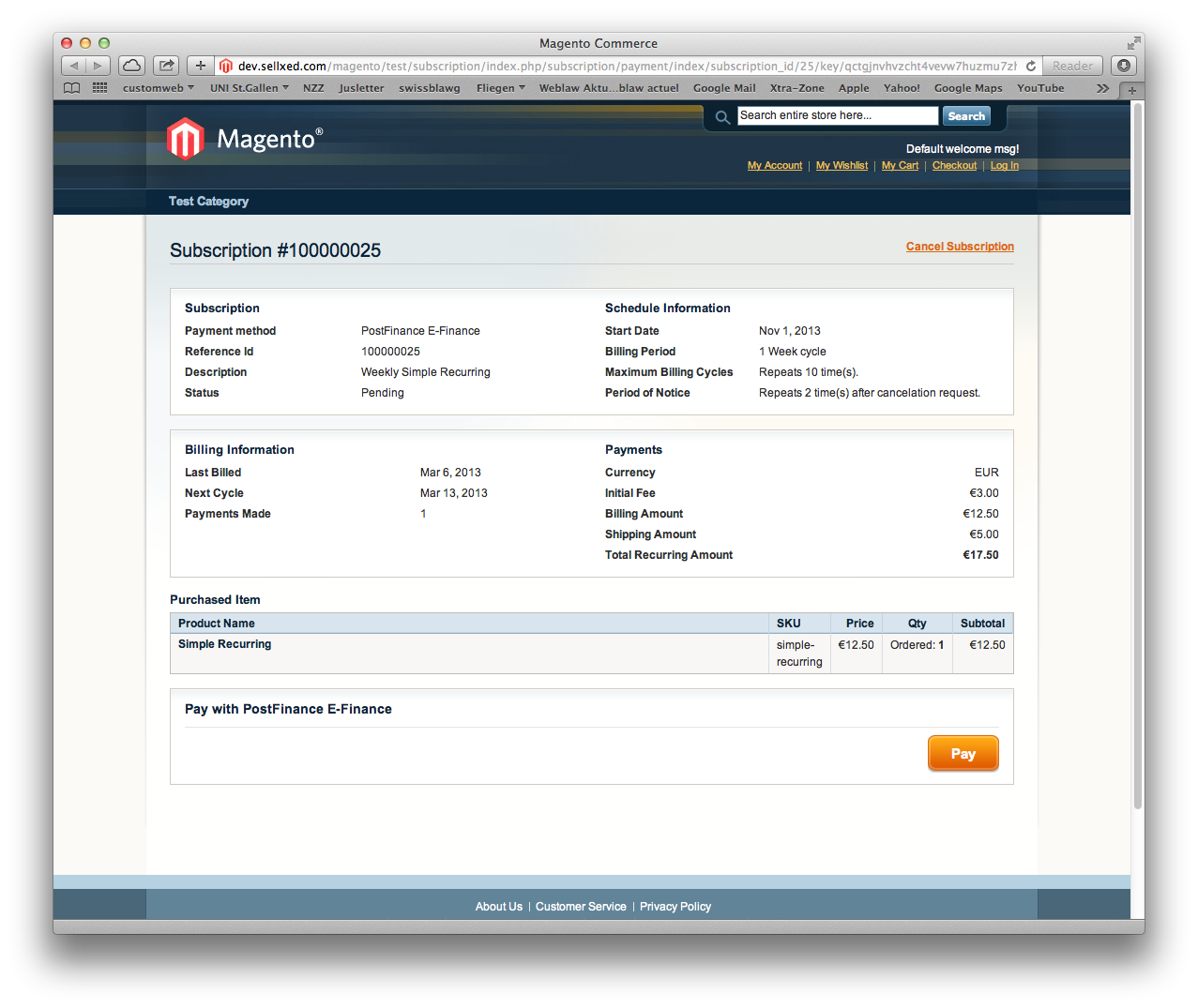Click the Search entire store field
This screenshot has height=1008, width=1198.
point(838,115)
